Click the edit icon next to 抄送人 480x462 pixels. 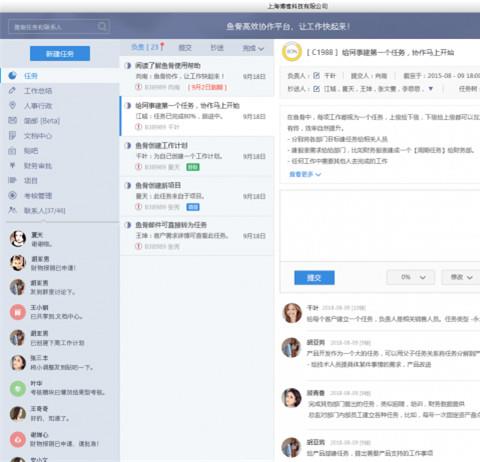[x=316, y=89]
